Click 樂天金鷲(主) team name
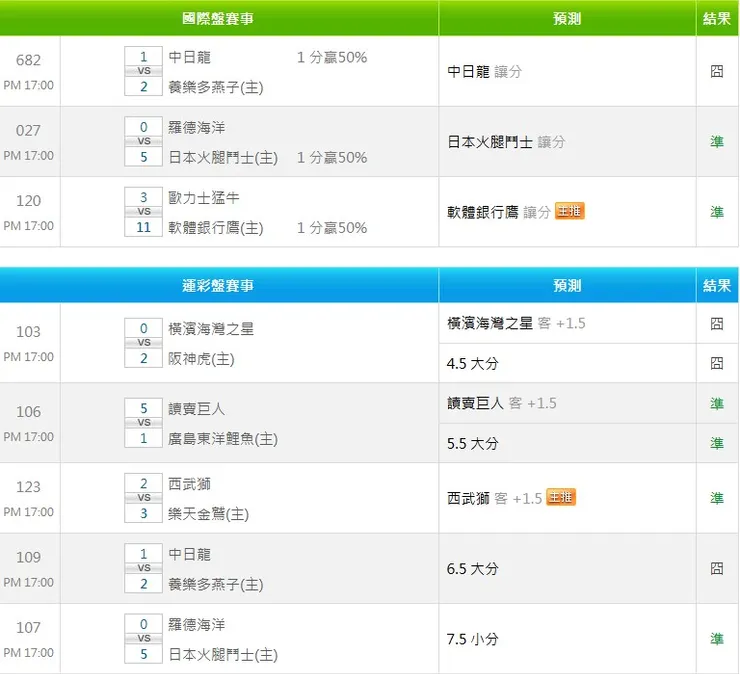This screenshot has height=674, width=740. [208, 514]
